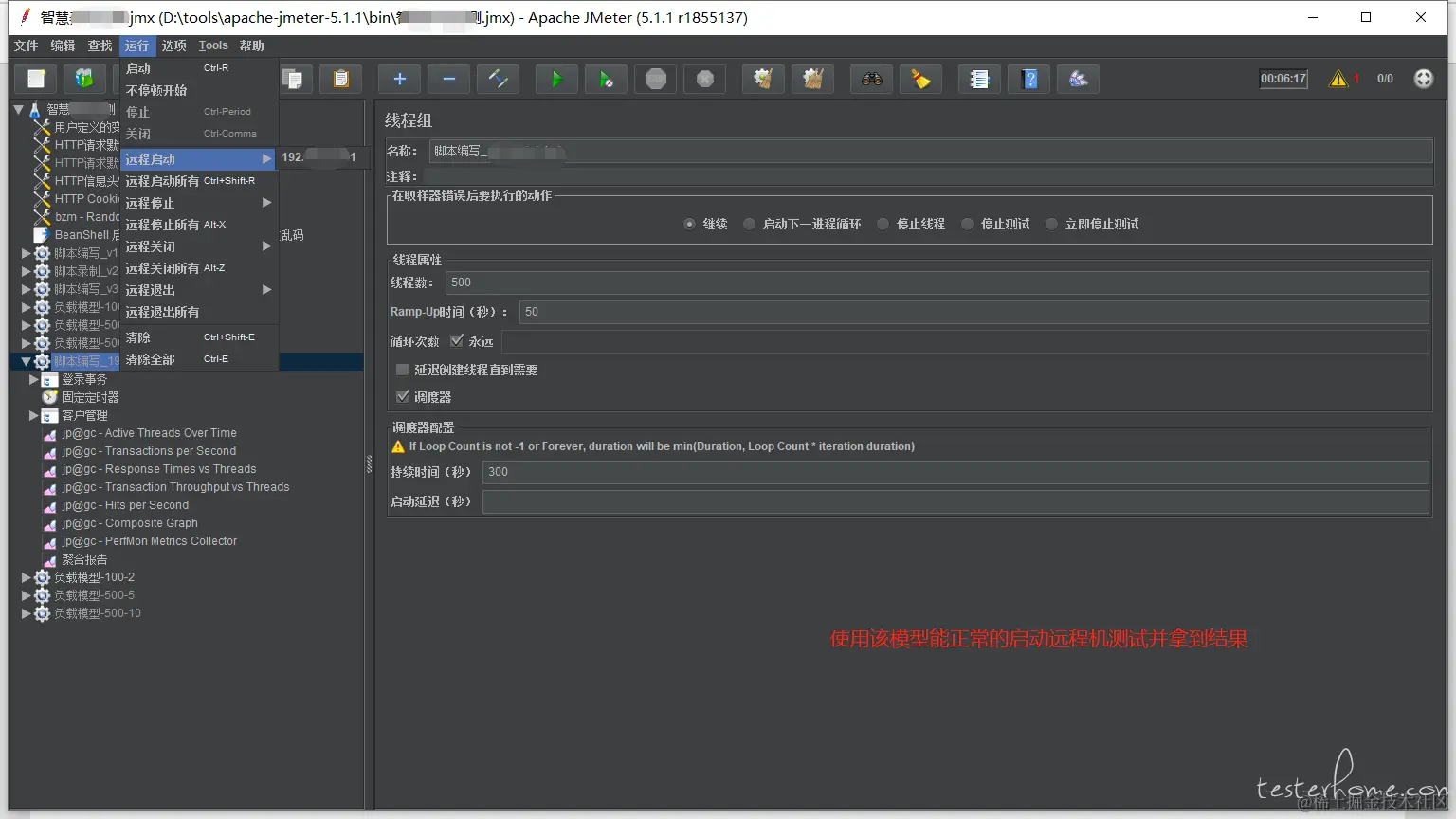
Task: Toggle the 调度器 scheduler checkbox
Action: pyautogui.click(x=402, y=396)
